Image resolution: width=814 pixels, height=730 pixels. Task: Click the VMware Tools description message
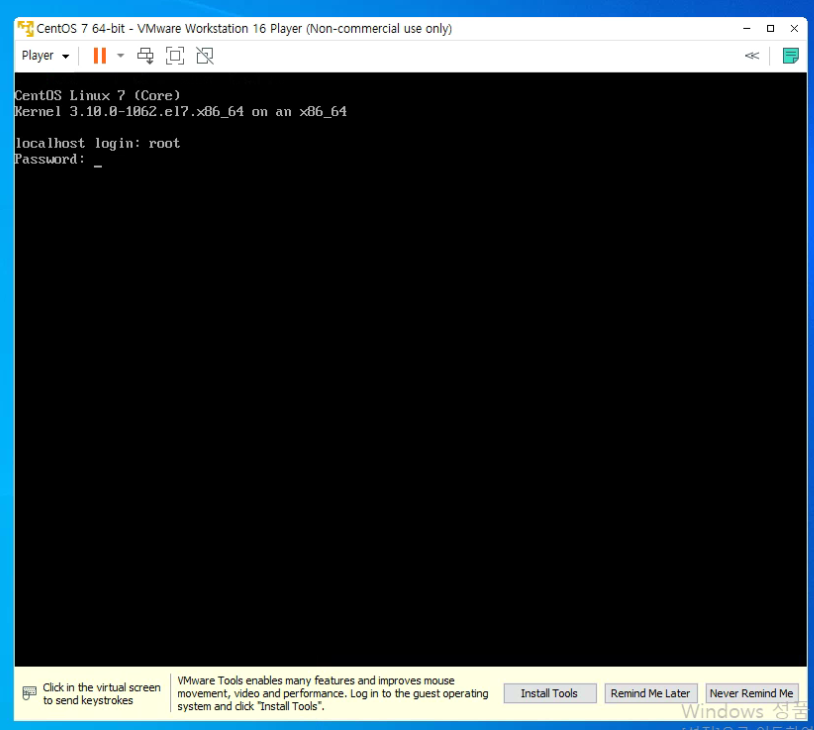click(333, 693)
